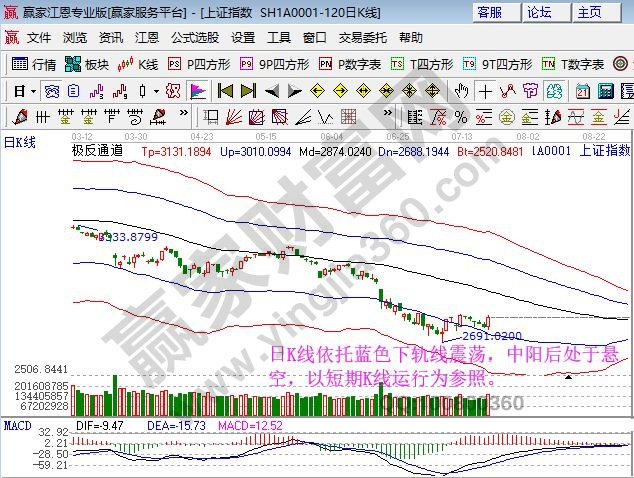Viewport: 634px width, 478px height.
Task: Click the yellow diamond left-arrow icon
Action: point(317,91)
